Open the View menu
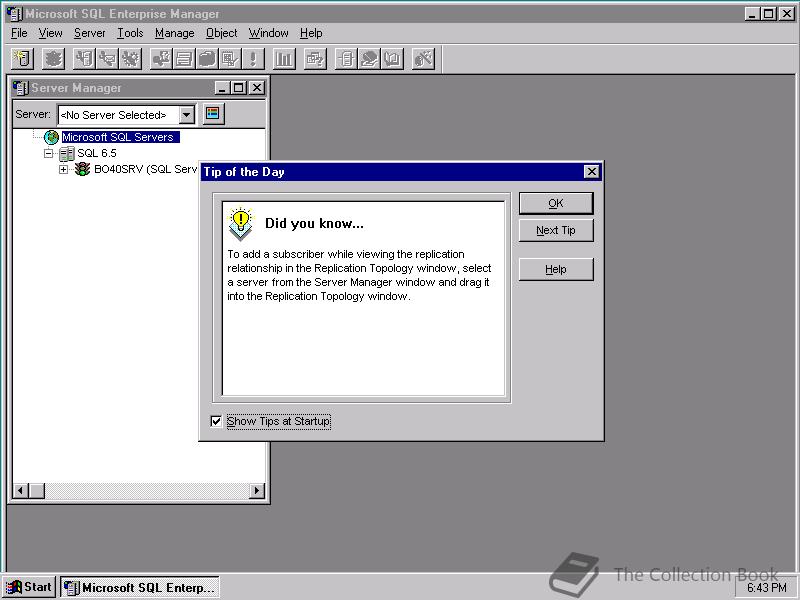This screenshot has height=600, width=800. click(51, 33)
